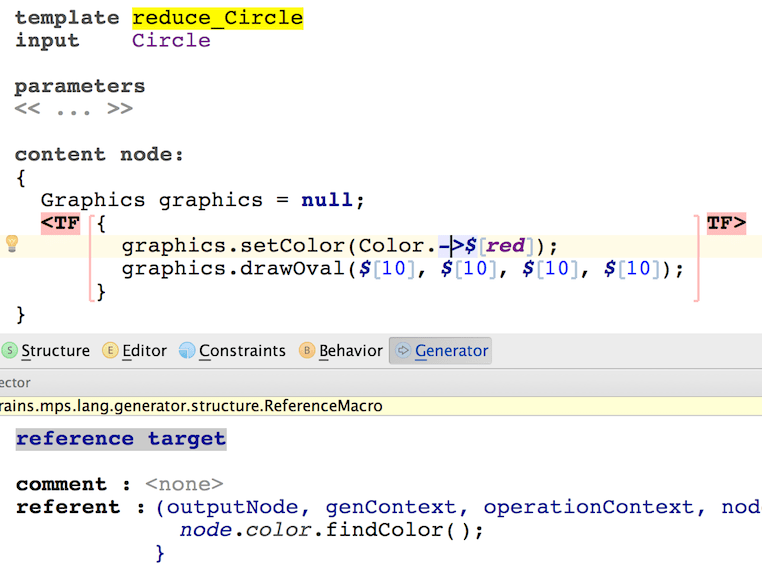Image resolution: width=762 pixels, height=584 pixels.
Task: Click the intention lightbulb icon
Action: pyautogui.click(x=12, y=244)
